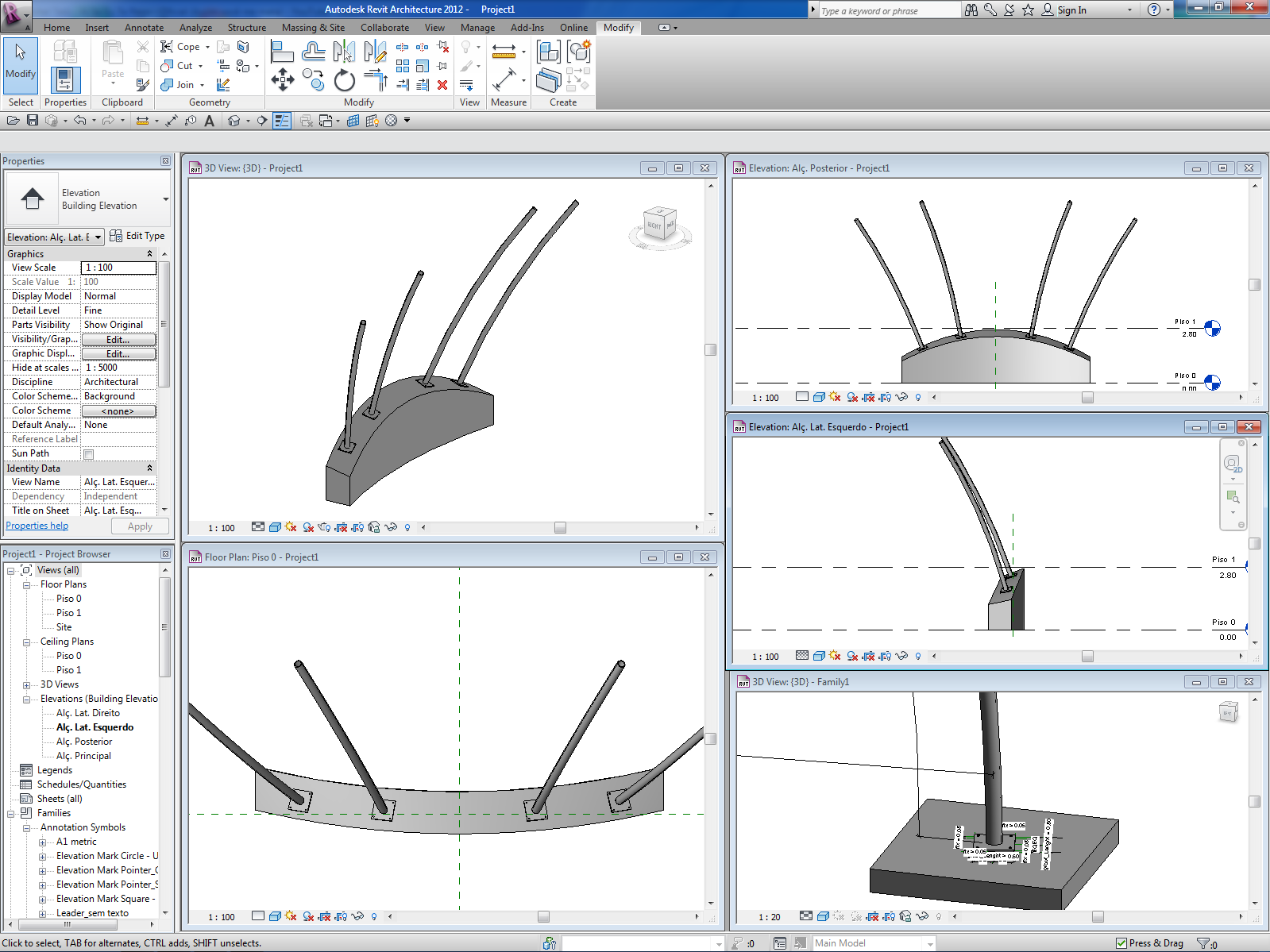Open the Properties help link
Screen dimensions: 1270x952
coord(37,526)
